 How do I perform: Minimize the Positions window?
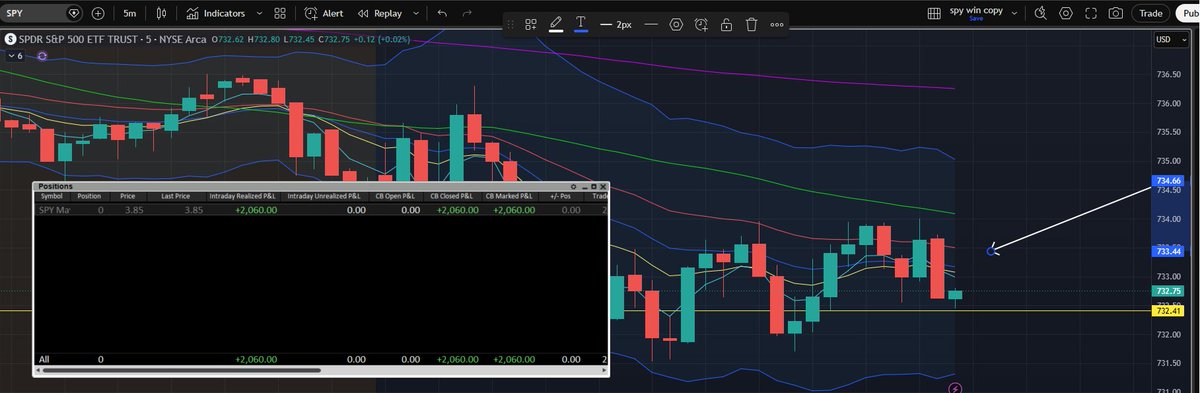584,187
